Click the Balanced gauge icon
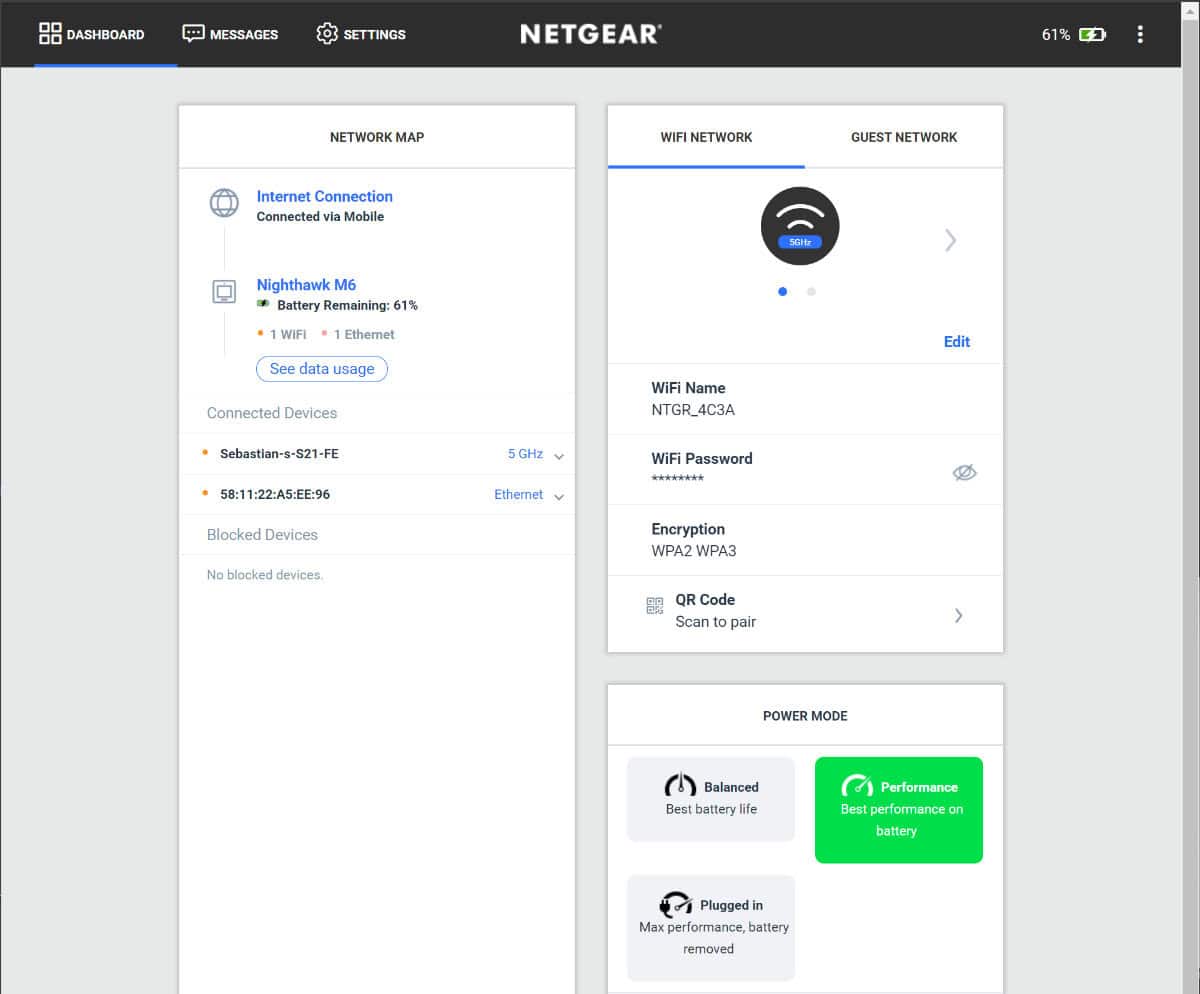This screenshot has width=1200, height=994. point(680,785)
